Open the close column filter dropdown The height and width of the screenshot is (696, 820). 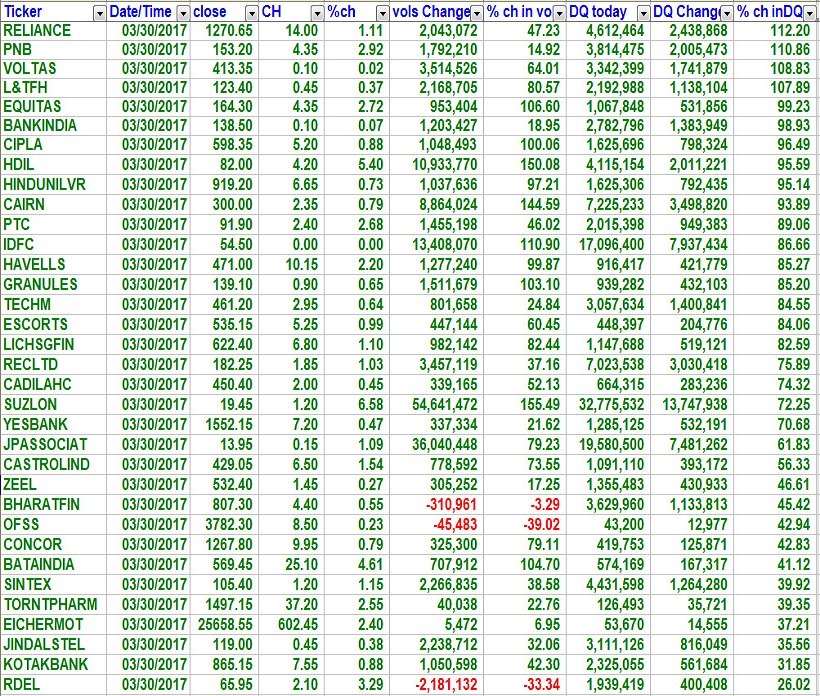coord(252,13)
